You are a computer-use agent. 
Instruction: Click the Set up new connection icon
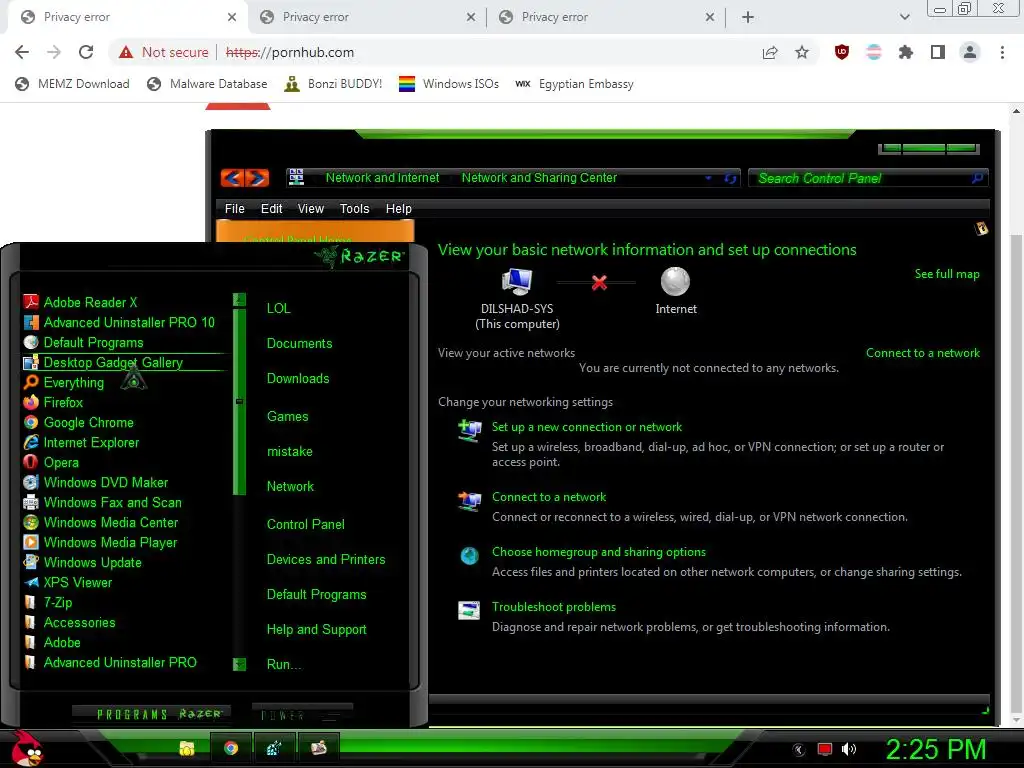click(x=470, y=430)
